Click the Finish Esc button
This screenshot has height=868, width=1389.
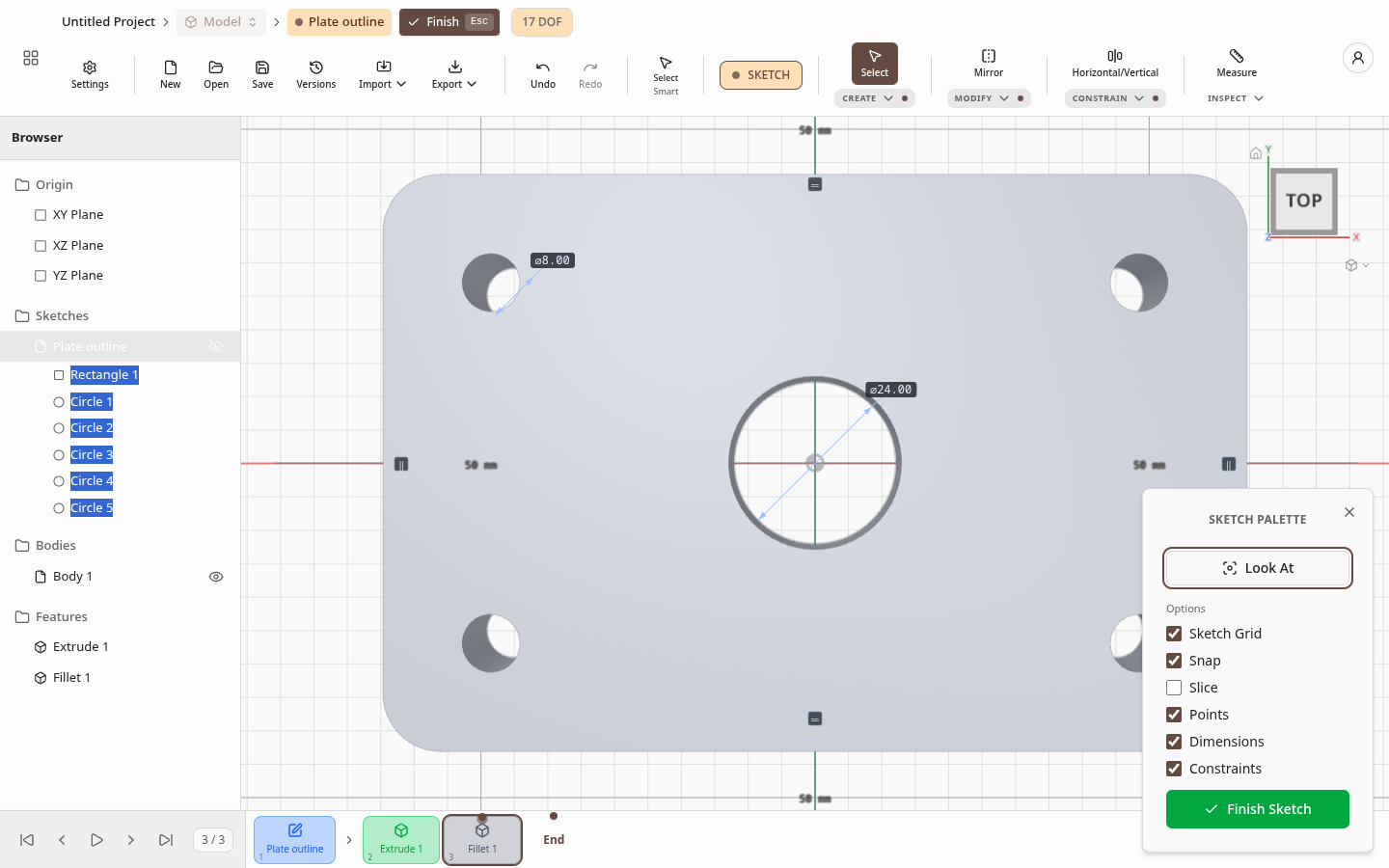[449, 22]
